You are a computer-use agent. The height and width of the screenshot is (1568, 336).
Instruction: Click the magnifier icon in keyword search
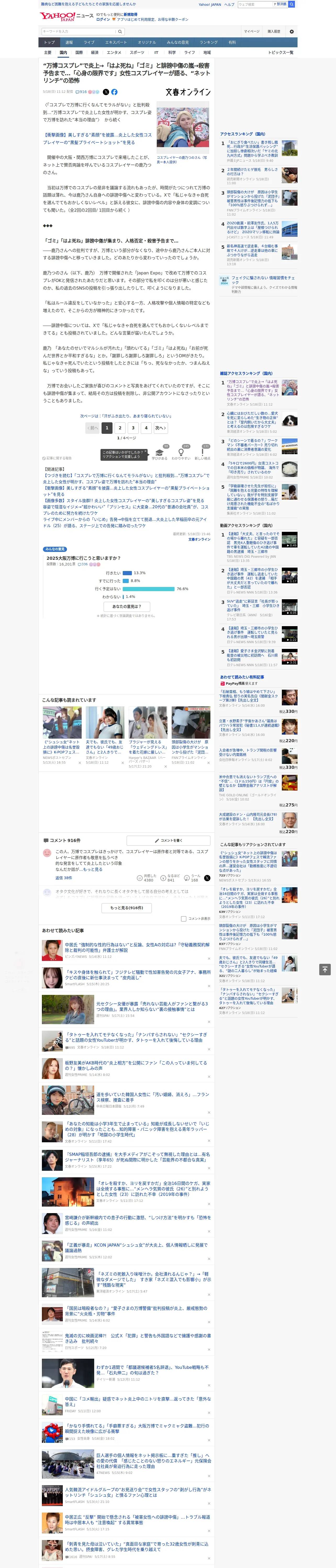coord(120,31)
